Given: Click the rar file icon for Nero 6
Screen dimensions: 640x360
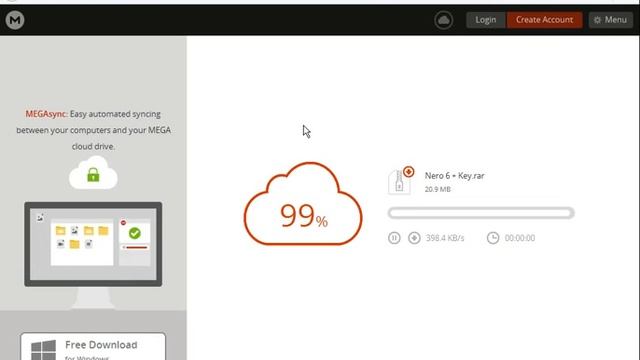Looking at the screenshot, I should point(401,181).
